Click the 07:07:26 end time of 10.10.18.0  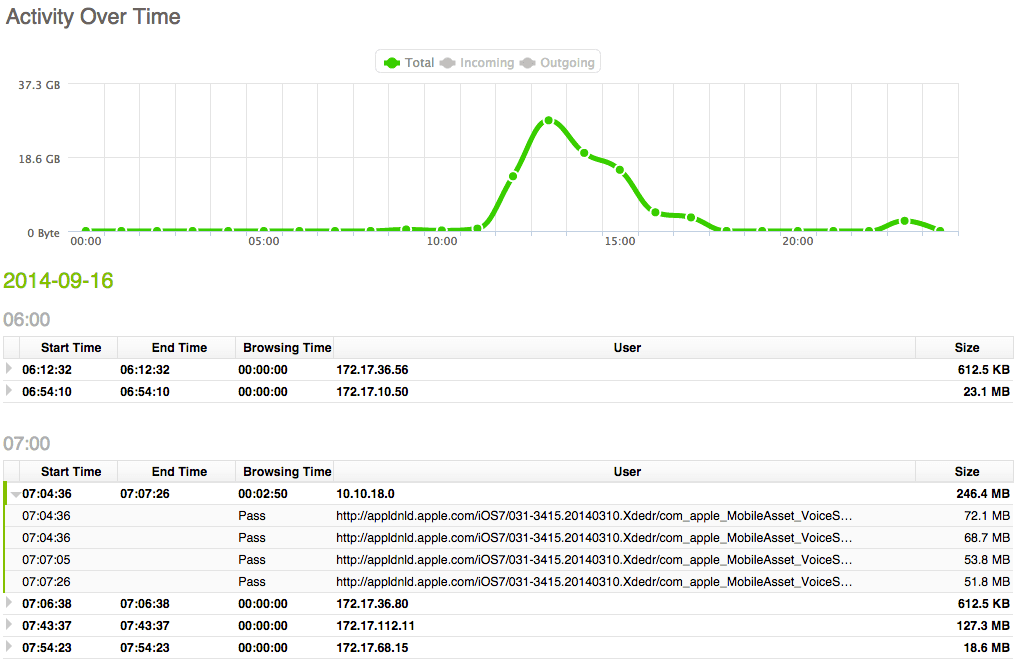click(x=144, y=494)
